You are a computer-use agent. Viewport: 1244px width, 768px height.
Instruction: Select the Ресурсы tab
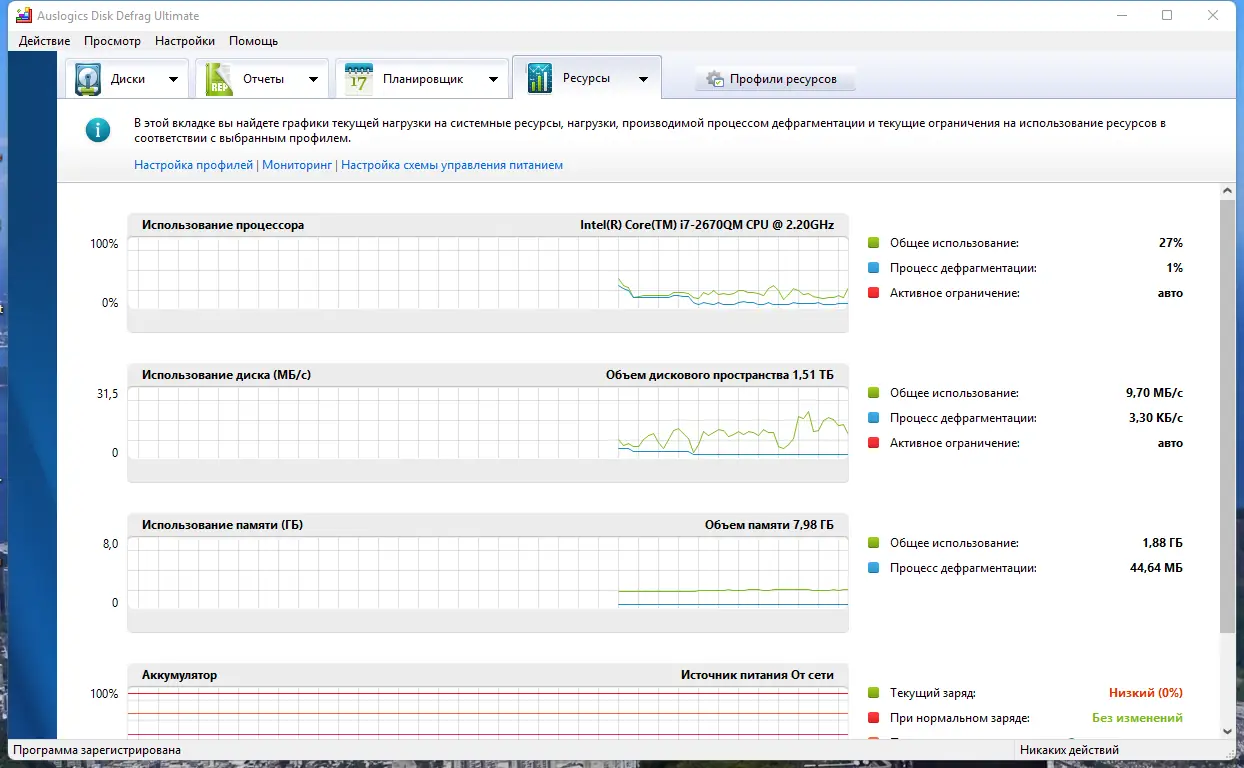[586, 78]
